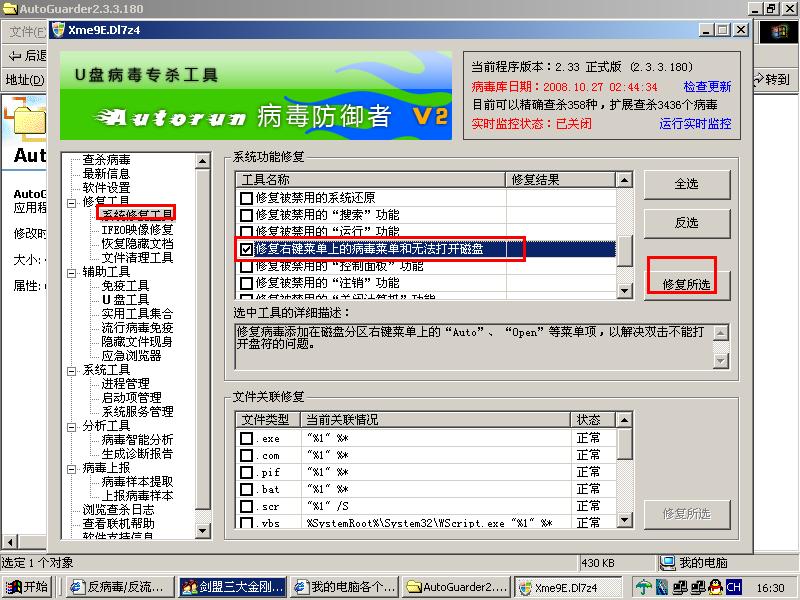
Task: Select 免疫工具 tree item
Action: pos(125,285)
